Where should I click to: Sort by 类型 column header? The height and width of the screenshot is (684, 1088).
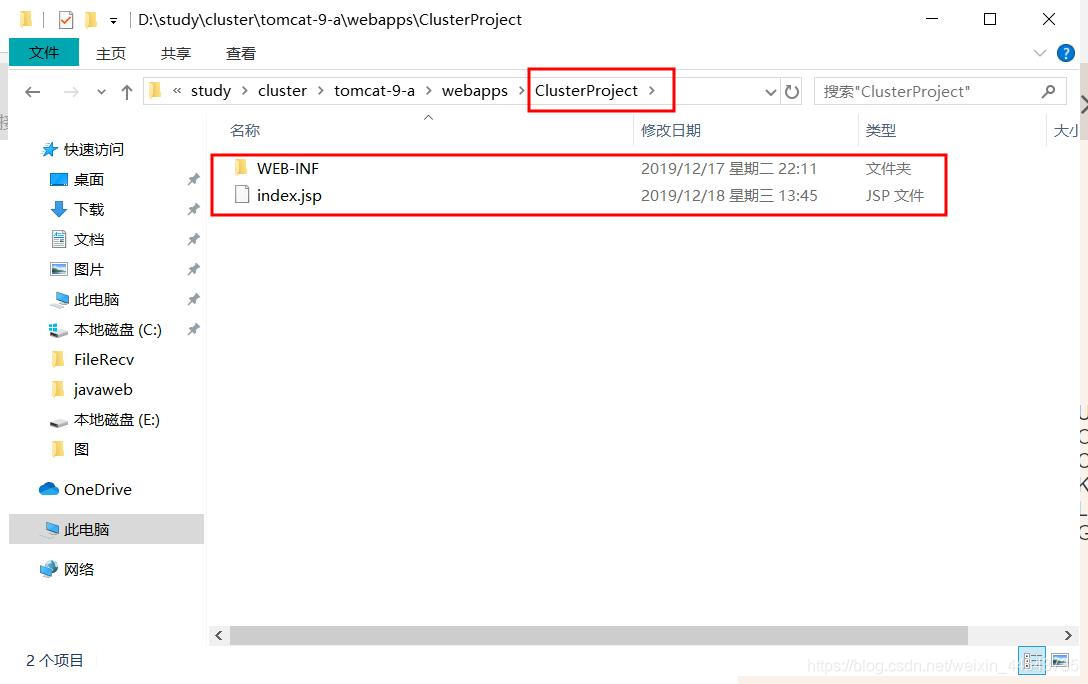[881, 130]
